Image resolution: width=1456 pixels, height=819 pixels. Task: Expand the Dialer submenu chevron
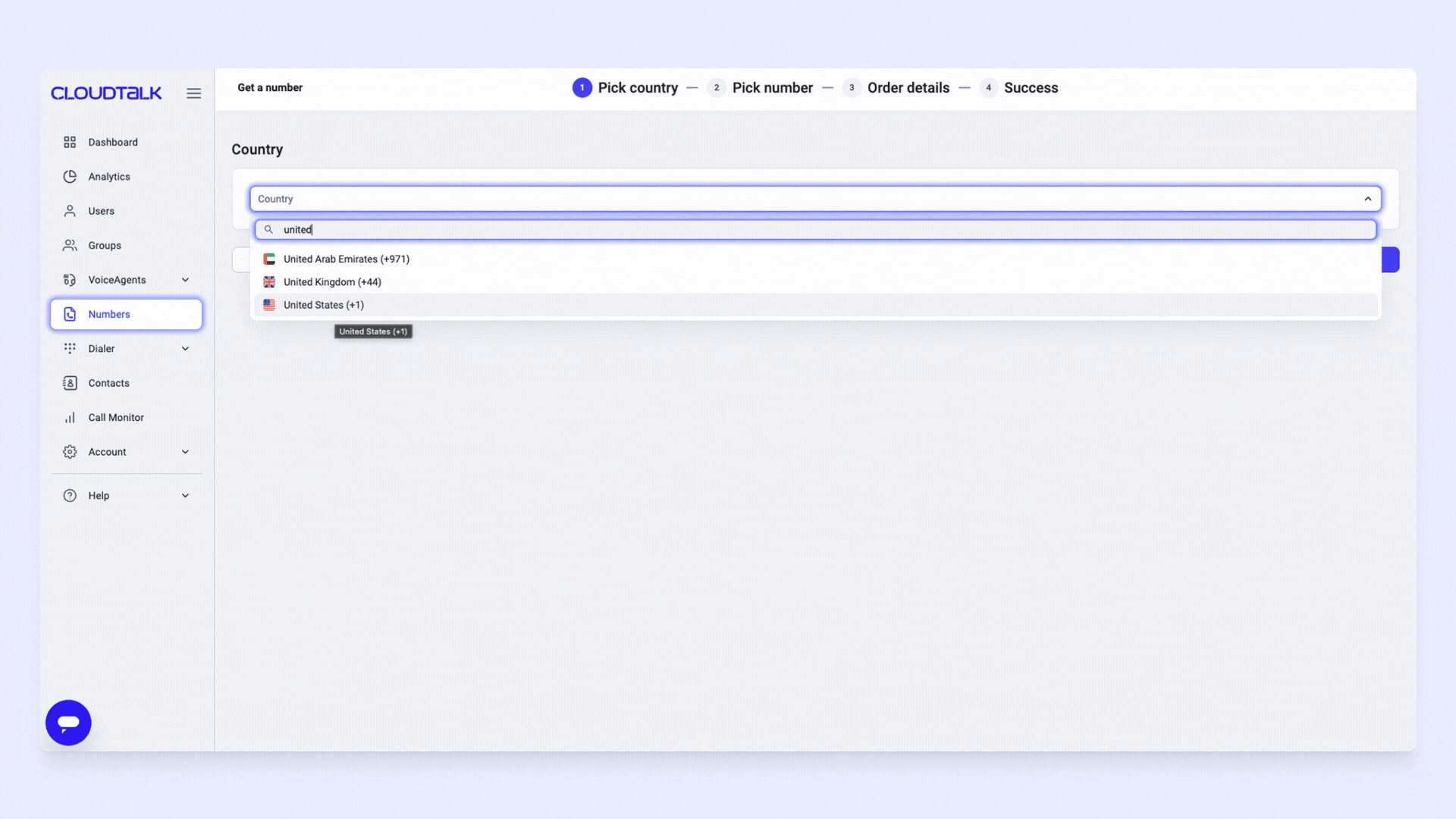point(185,349)
